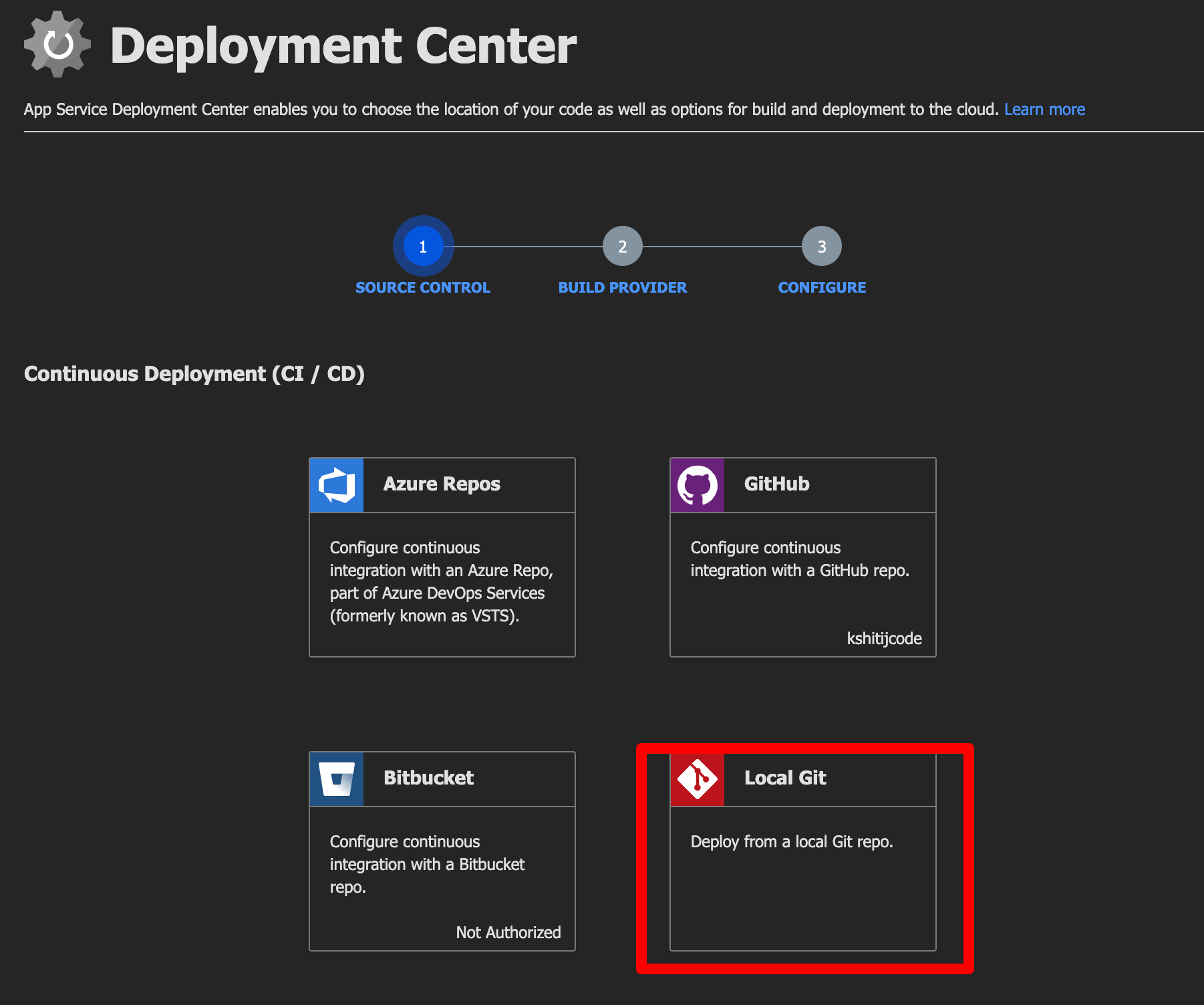Select the GitHub card title
The width and height of the screenshot is (1204, 1005).
[x=777, y=484]
